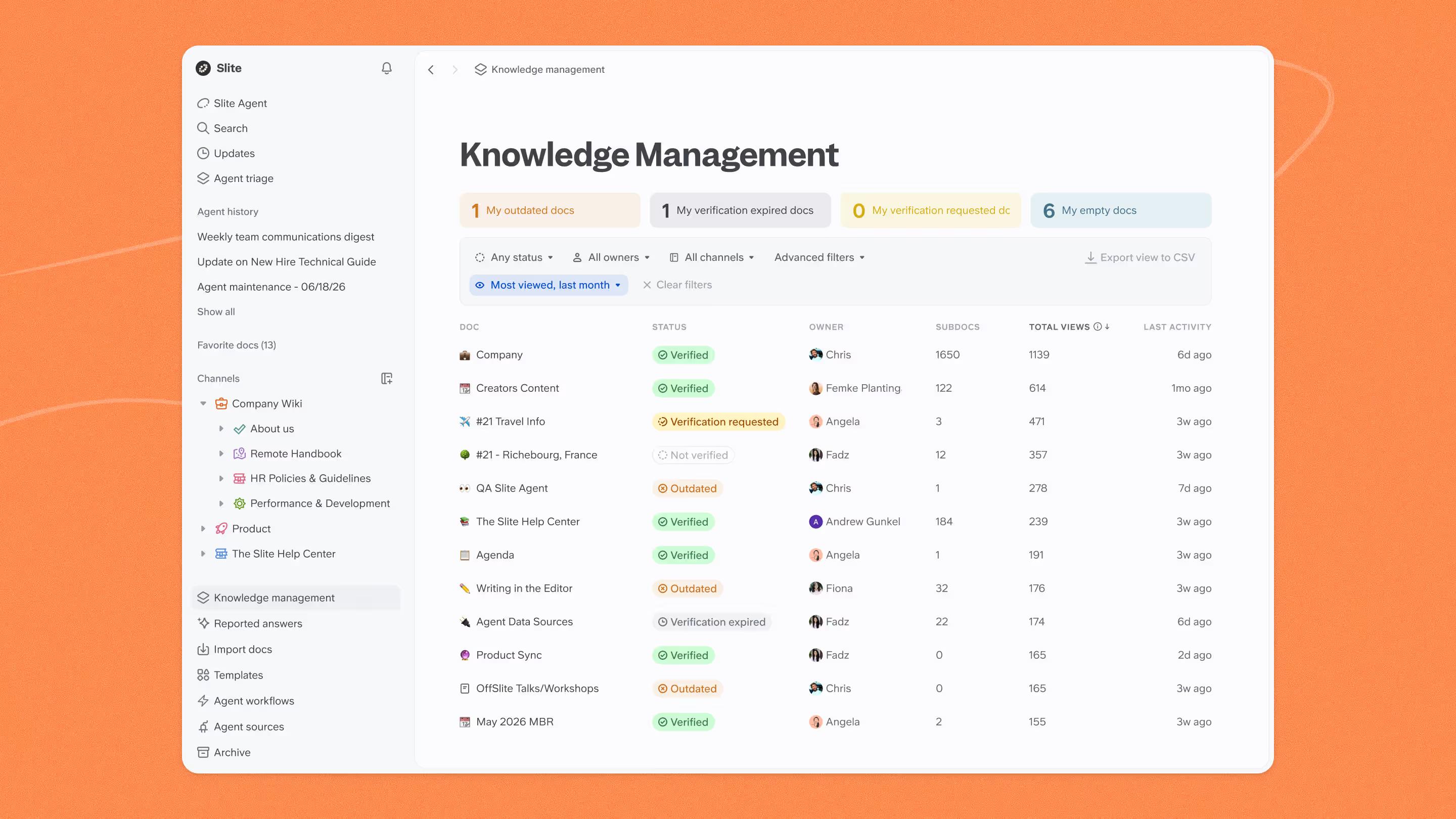Expand HR Policies & Guidelines
Screen dimensions: 1456x819
tap(221, 478)
